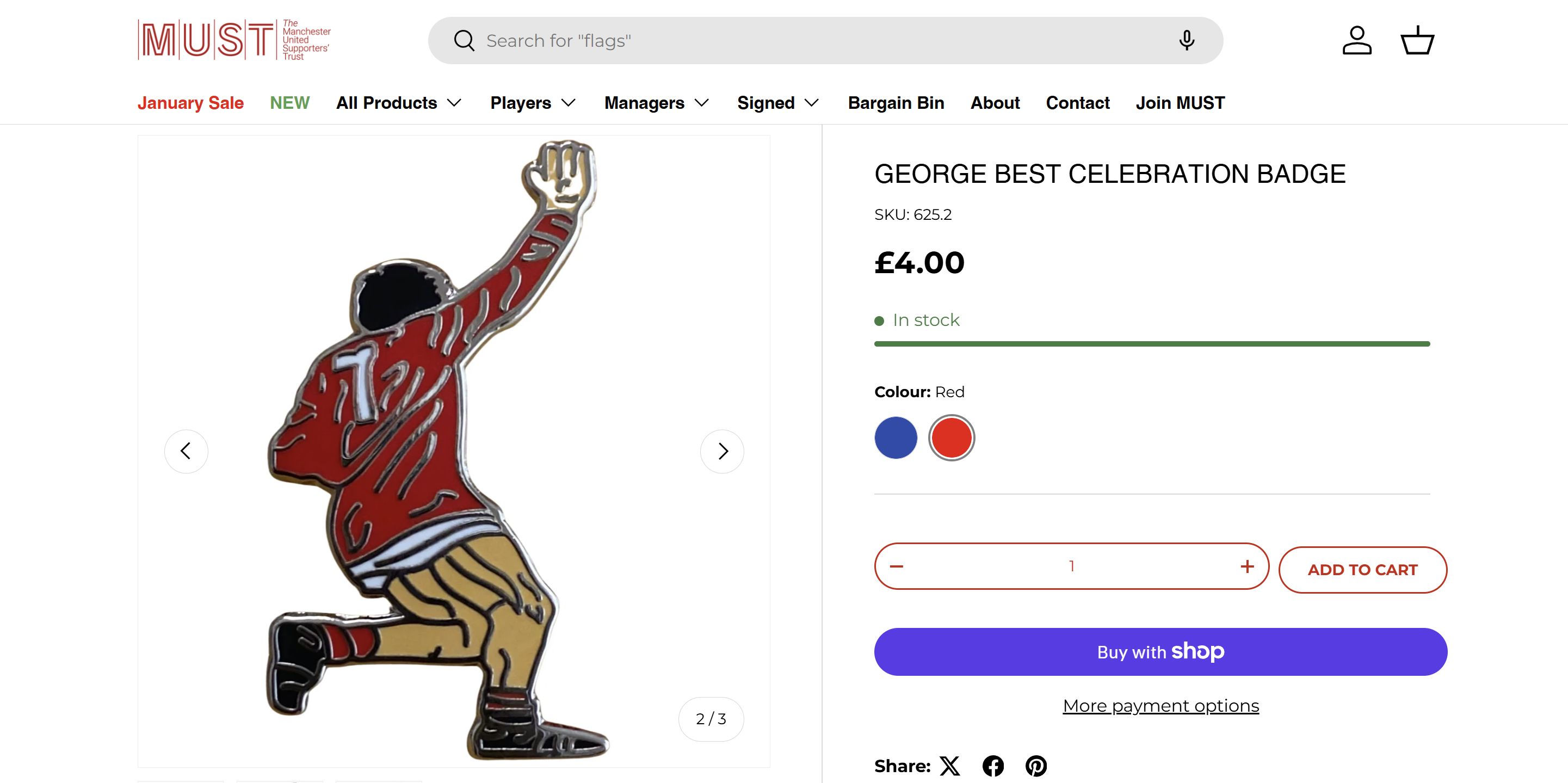Activate voice search microphone icon
Viewport: 1568px width, 783px height.
[1187, 41]
